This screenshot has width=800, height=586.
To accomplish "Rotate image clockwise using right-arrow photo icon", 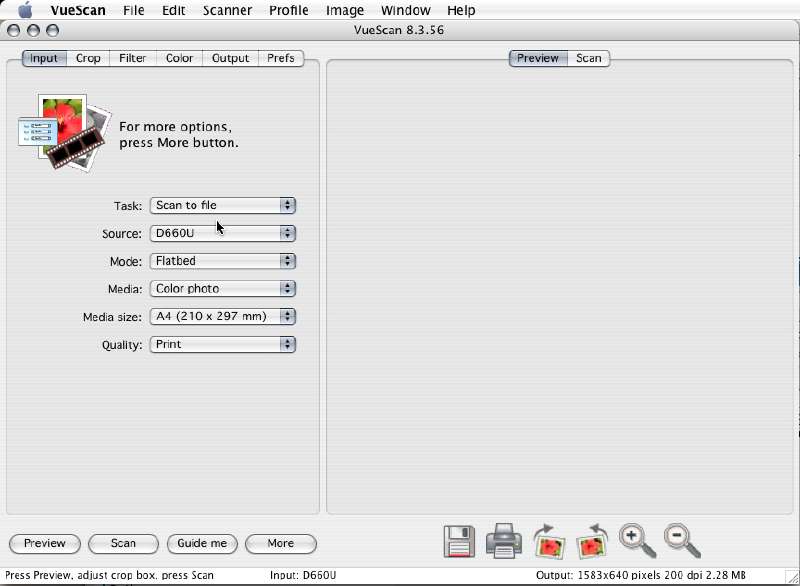I will (x=549, y=542).
